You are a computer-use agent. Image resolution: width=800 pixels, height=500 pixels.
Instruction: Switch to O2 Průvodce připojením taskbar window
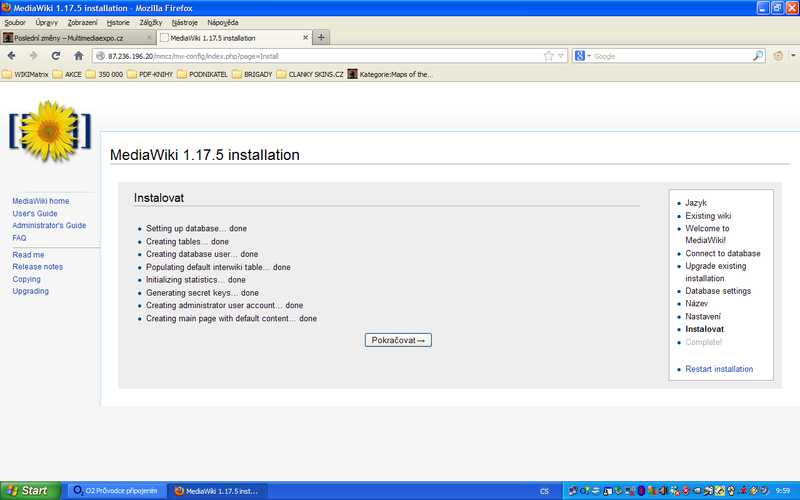point(116,491)
